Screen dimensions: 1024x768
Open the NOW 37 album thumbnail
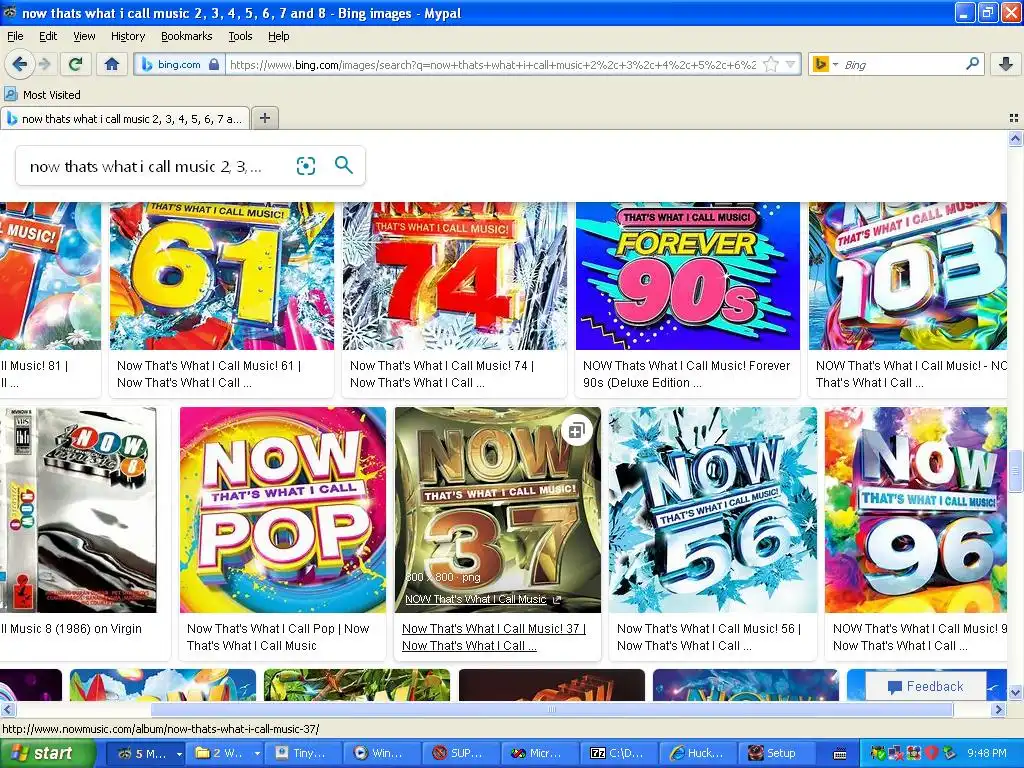[498, 510]
